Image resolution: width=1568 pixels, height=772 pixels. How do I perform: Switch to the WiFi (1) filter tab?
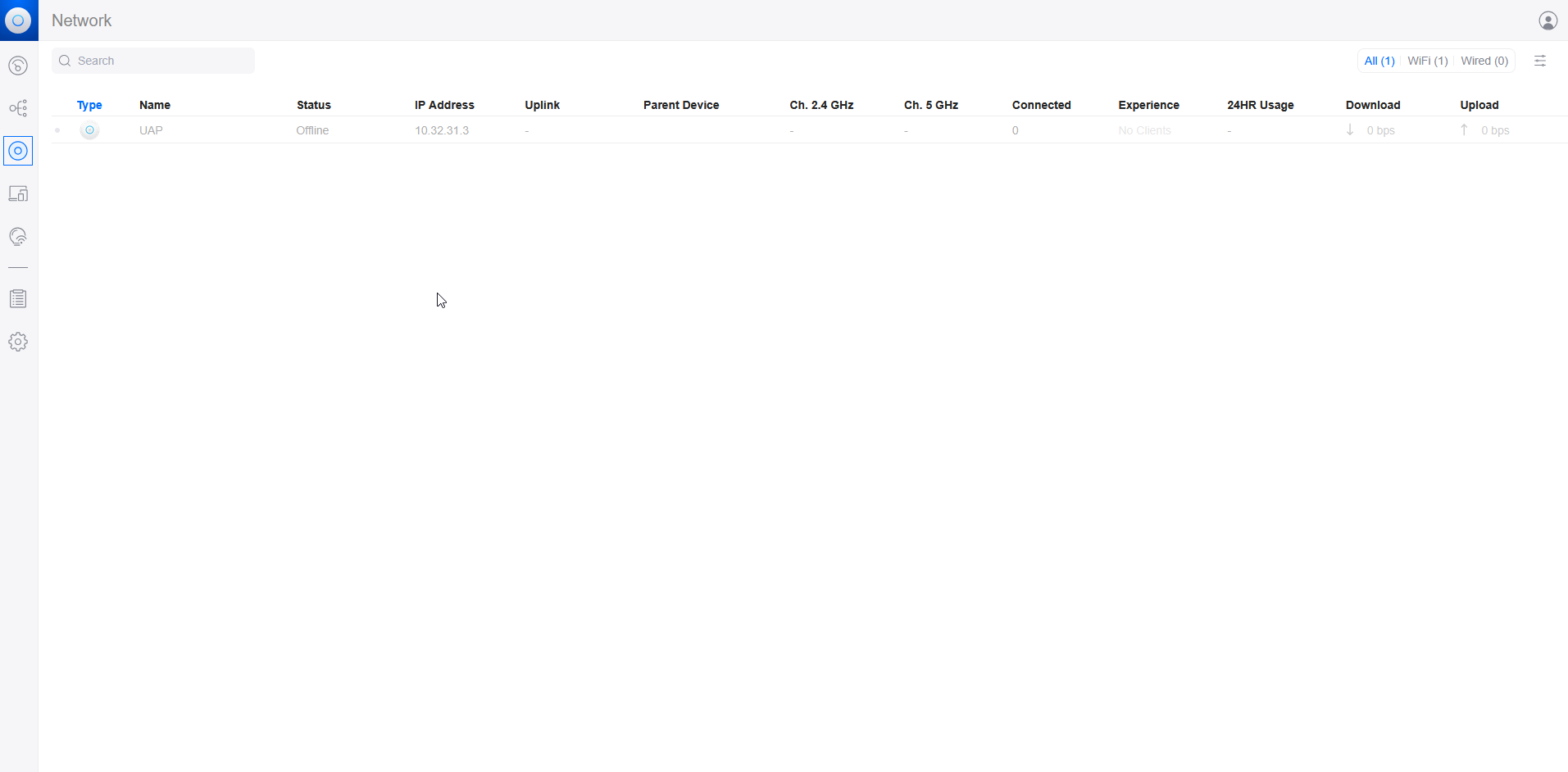point(1427,61)
